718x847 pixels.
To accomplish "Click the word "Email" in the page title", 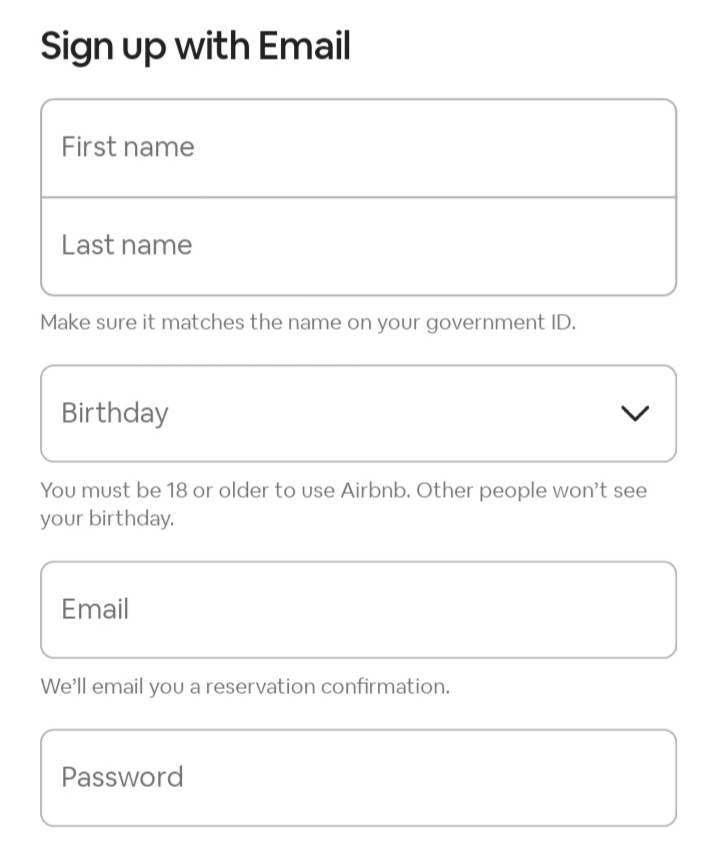I will coord(304,46).
